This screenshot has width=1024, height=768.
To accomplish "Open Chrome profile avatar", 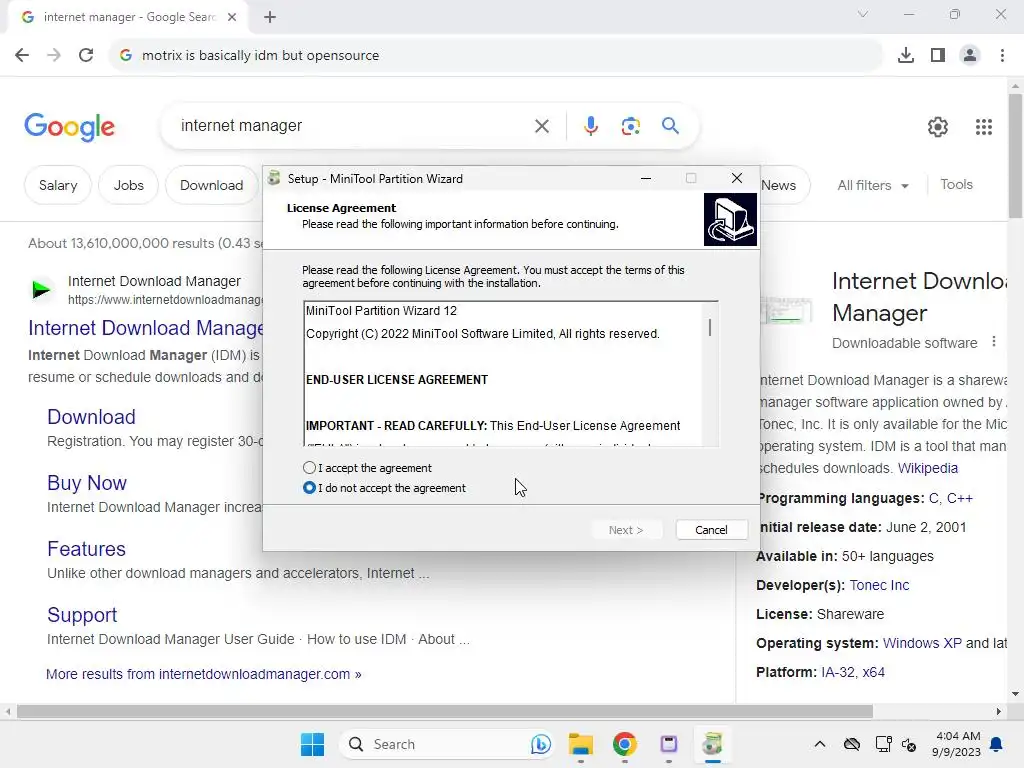I will pos(970,56).
